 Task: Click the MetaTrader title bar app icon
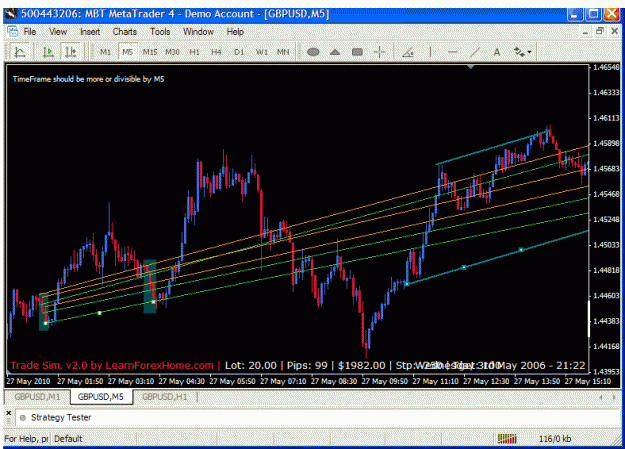11,14
